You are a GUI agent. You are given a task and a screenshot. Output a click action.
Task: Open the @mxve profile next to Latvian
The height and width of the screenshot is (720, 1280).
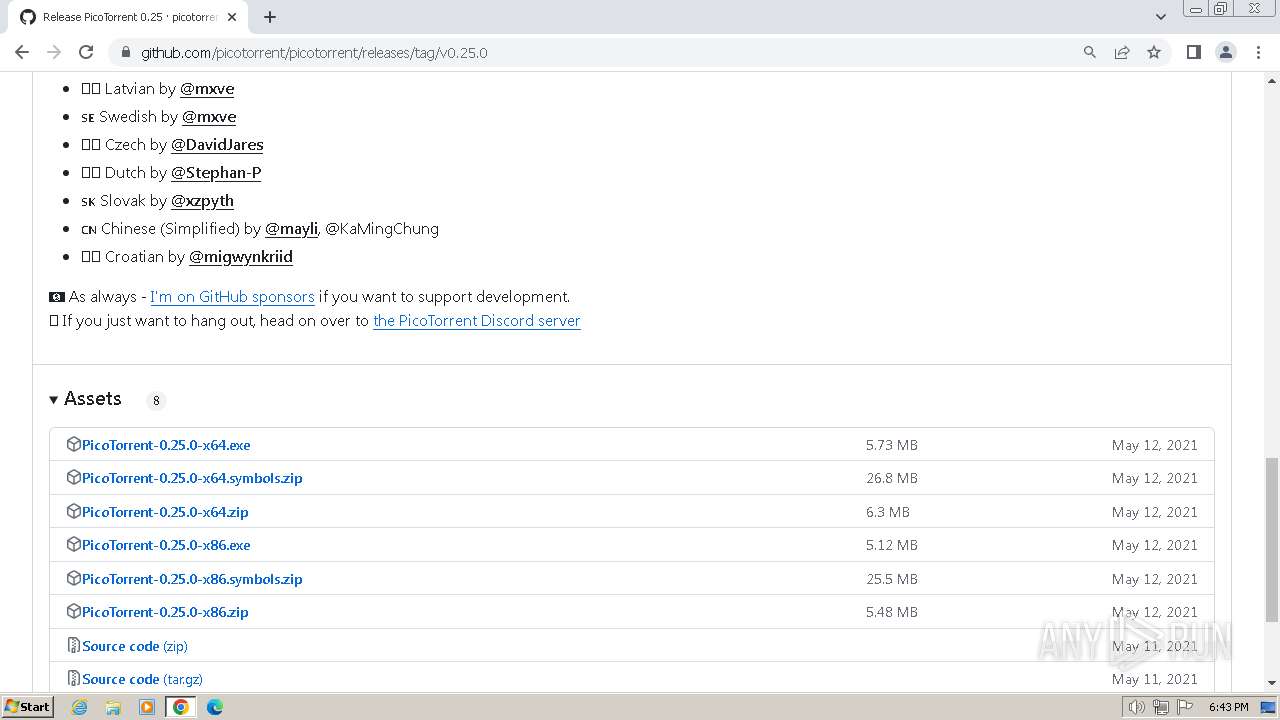click(207, 88)
